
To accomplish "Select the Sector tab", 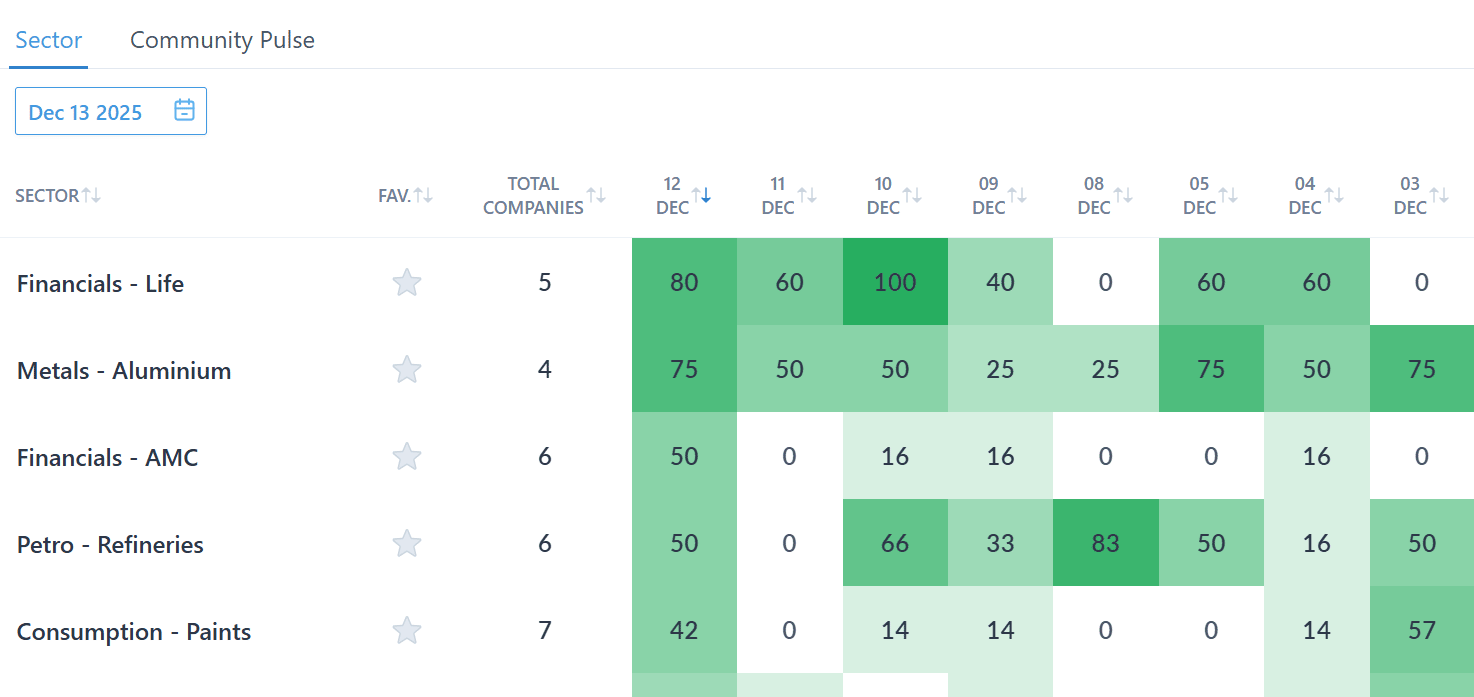I will point(48,40).
